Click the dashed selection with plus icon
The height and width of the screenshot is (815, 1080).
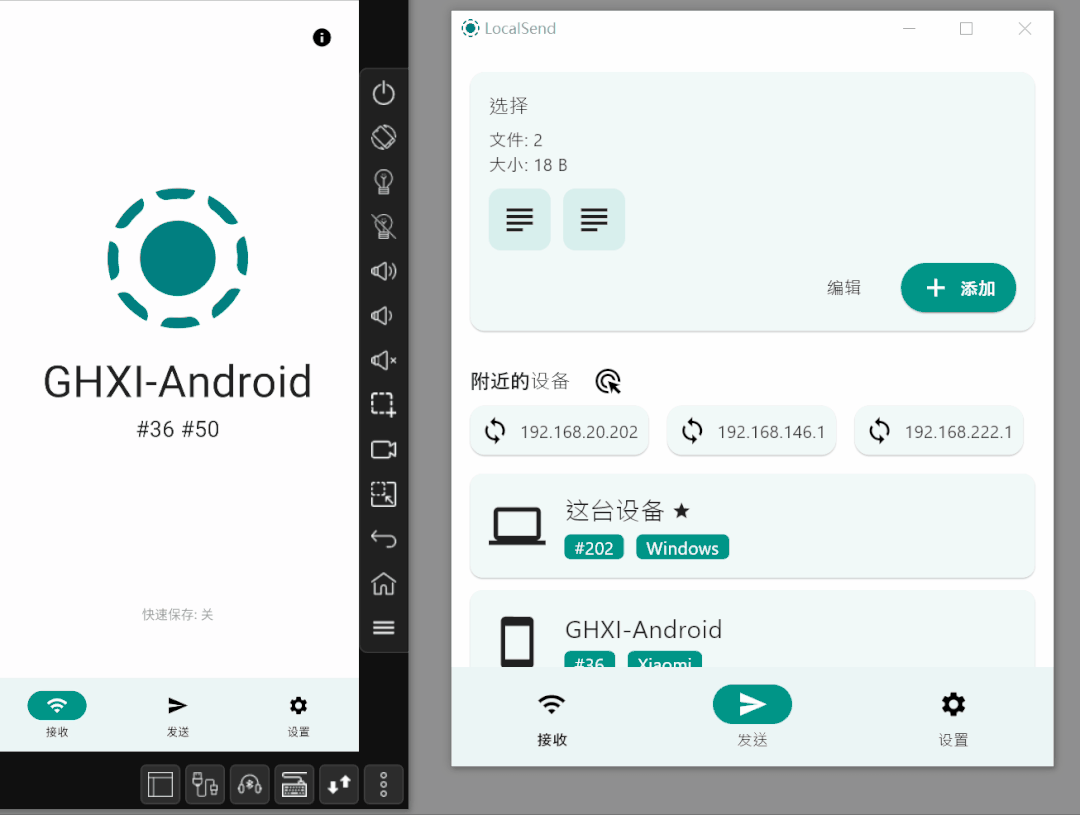tap(384, 405)
